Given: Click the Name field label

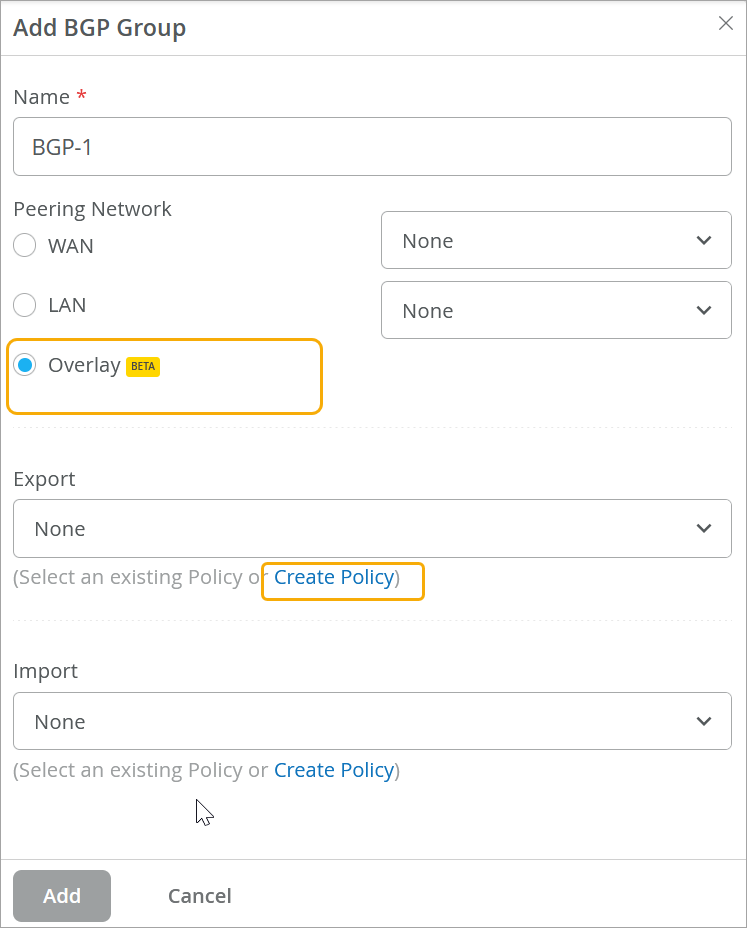Looking at the screenshot, I should coord(41,97).
